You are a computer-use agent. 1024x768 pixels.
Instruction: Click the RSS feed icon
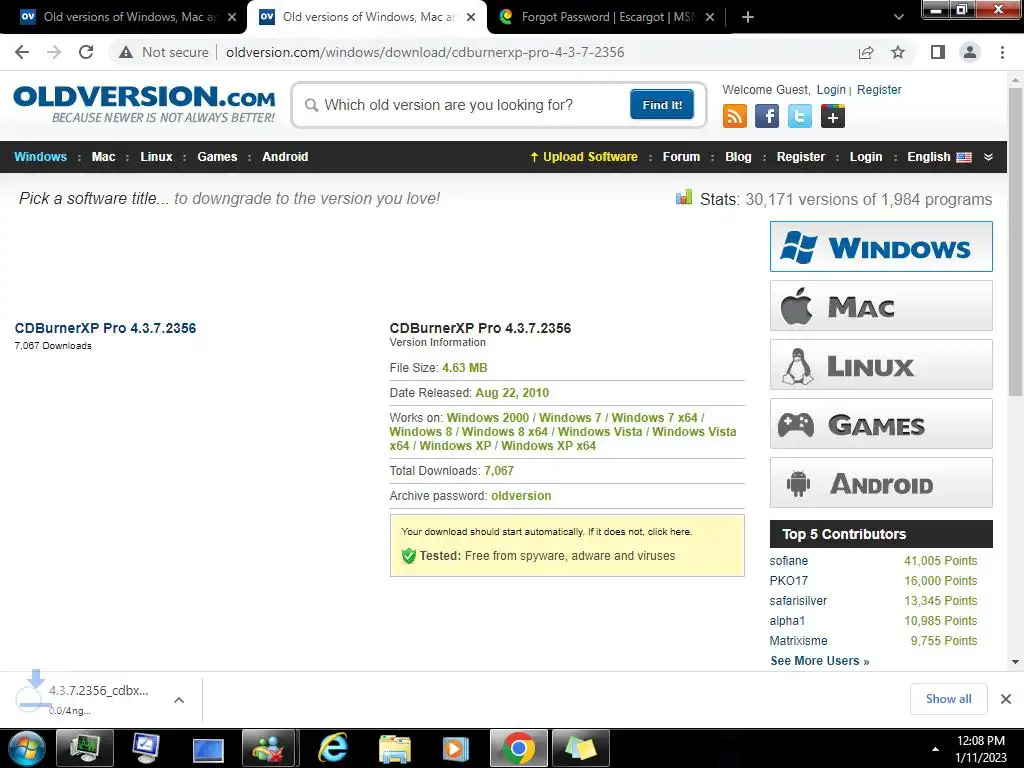(734, 117)
